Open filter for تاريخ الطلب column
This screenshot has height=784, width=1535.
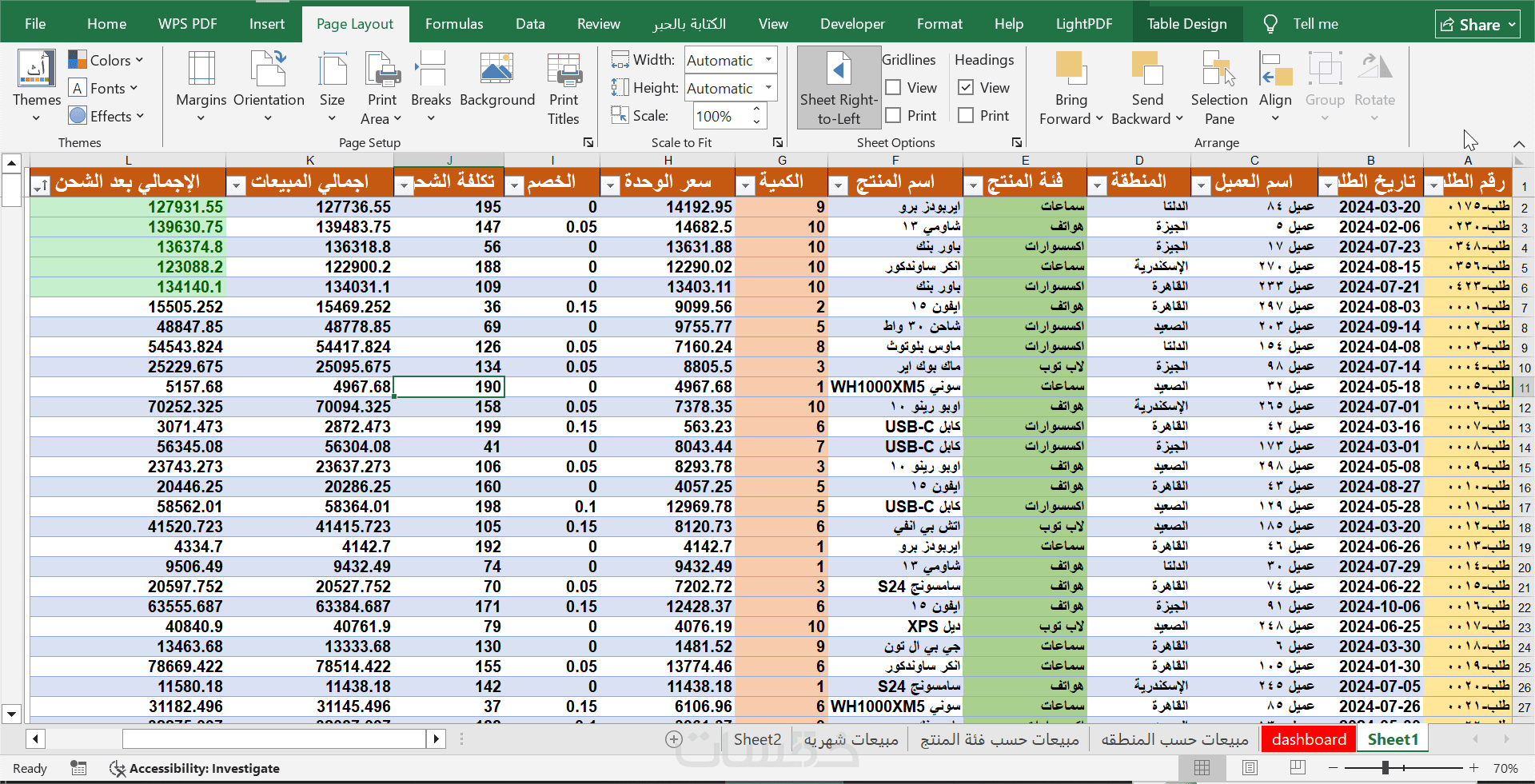click(1328, 186)
